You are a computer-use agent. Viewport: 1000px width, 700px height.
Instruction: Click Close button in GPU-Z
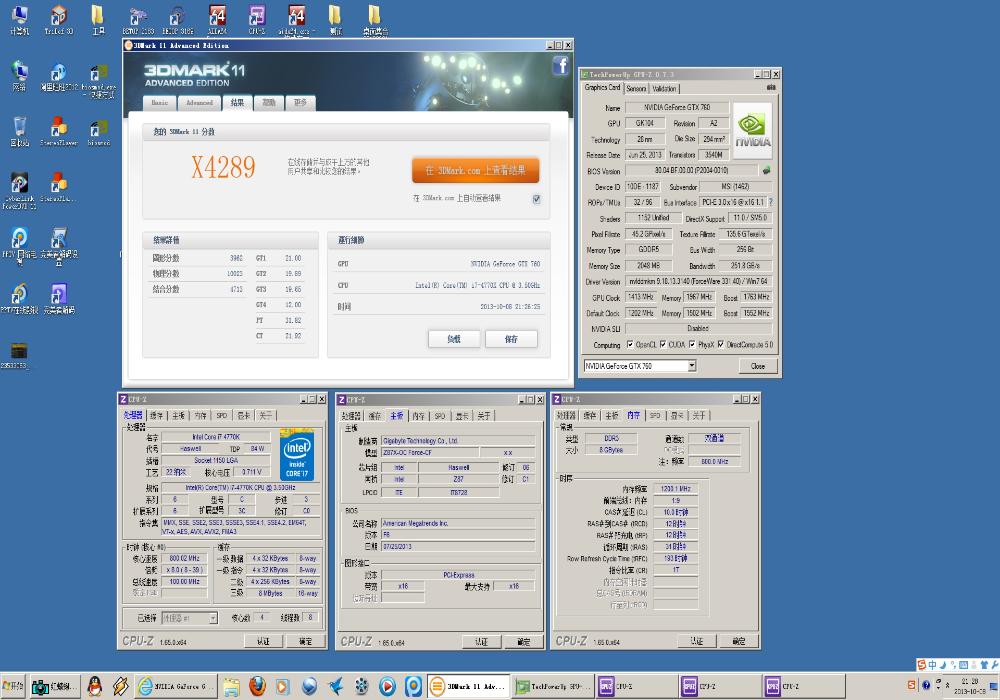(x=758, y=366)
